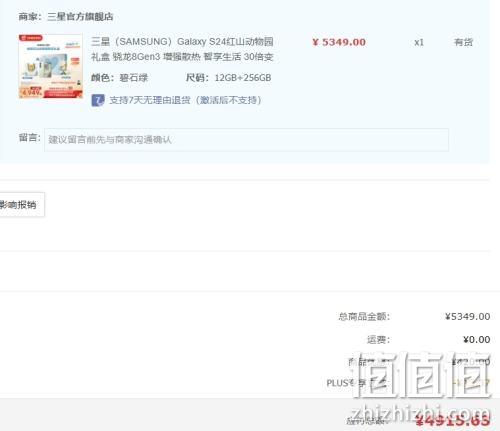500x431 pixels.
Task: Click the ¥5349.00 total goods amount
Action: [x=468, y=316]
